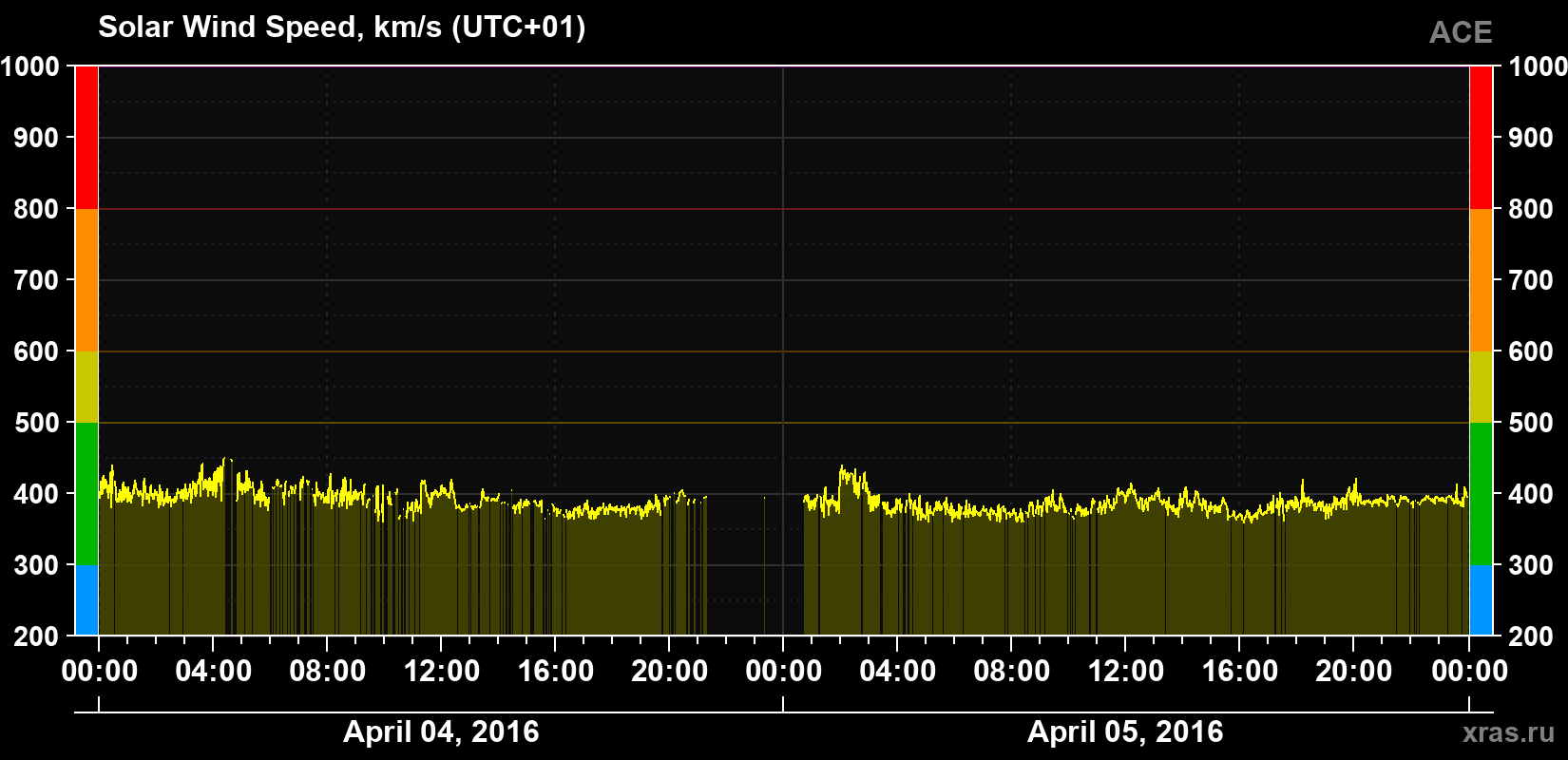Click the 200 label on the right axis

coord(1531,636)
